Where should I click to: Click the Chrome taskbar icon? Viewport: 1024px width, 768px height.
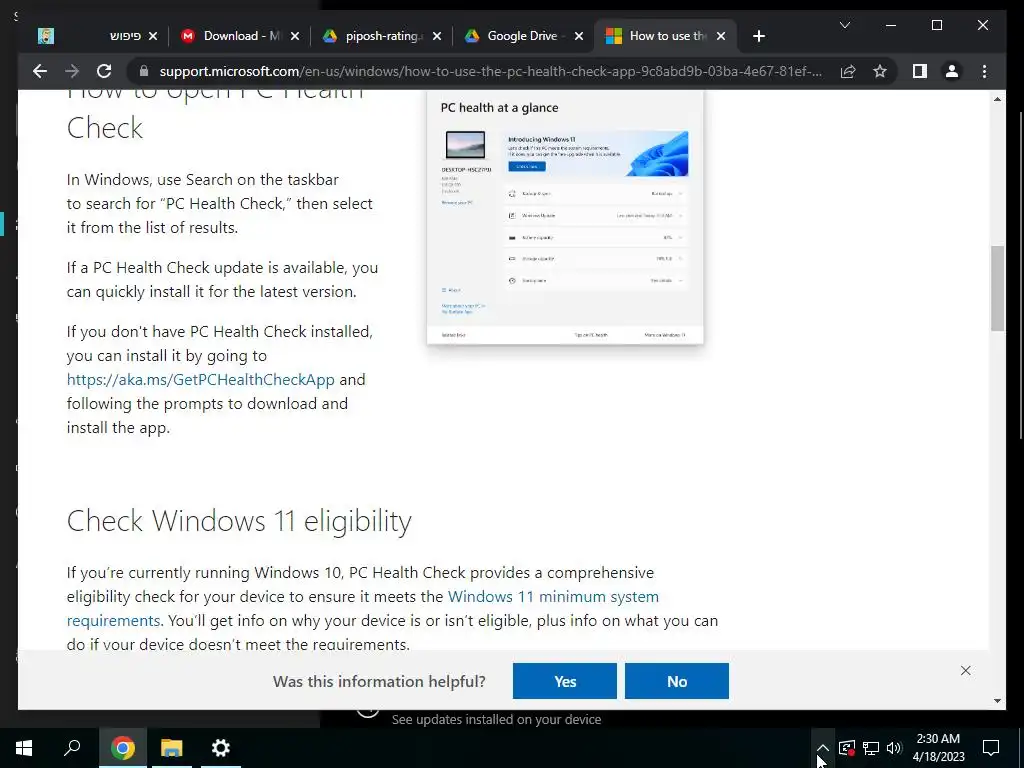point(122,748)
